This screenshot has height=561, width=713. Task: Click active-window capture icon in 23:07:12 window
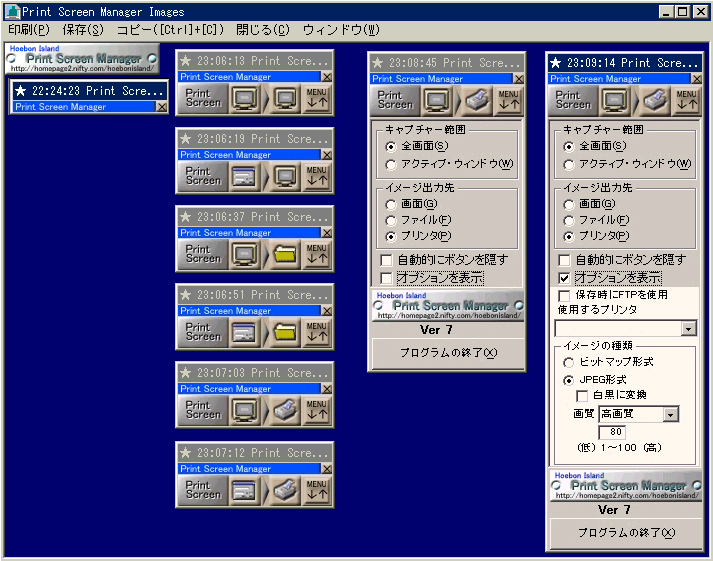[x=245, y=491]
